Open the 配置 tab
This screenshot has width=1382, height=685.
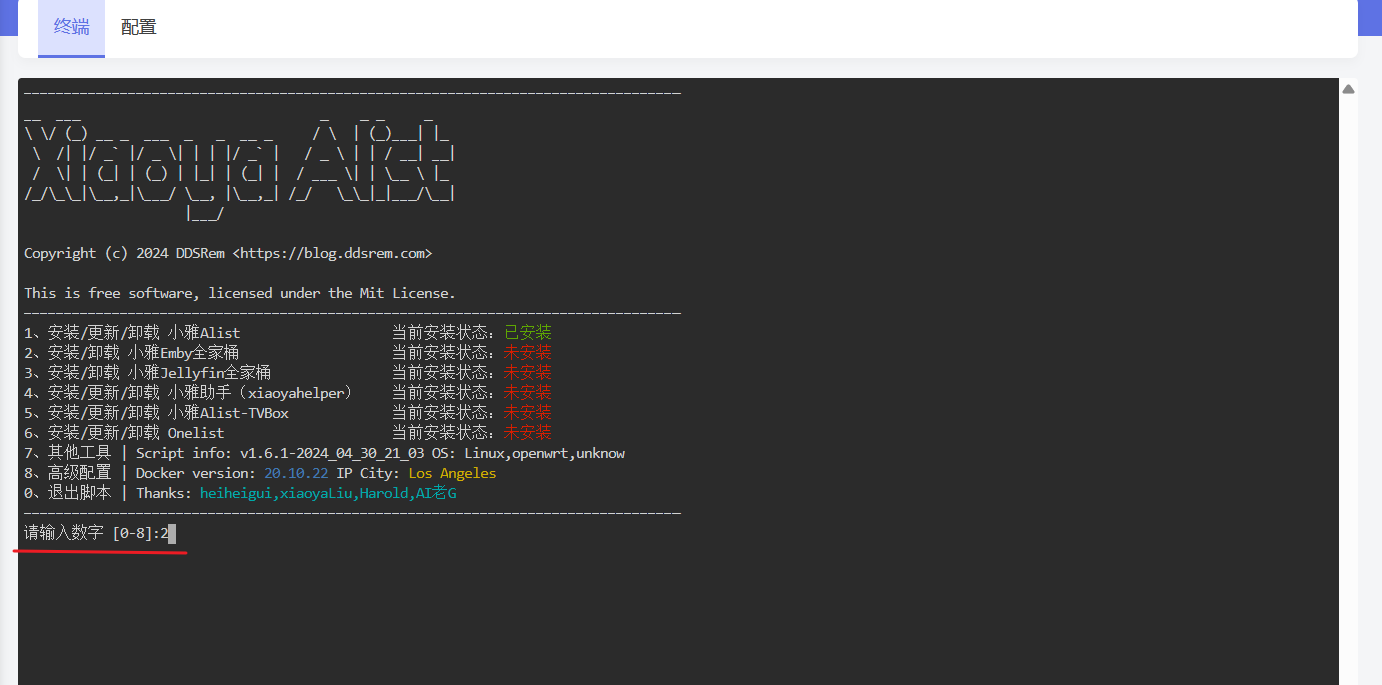coord(139,28)
